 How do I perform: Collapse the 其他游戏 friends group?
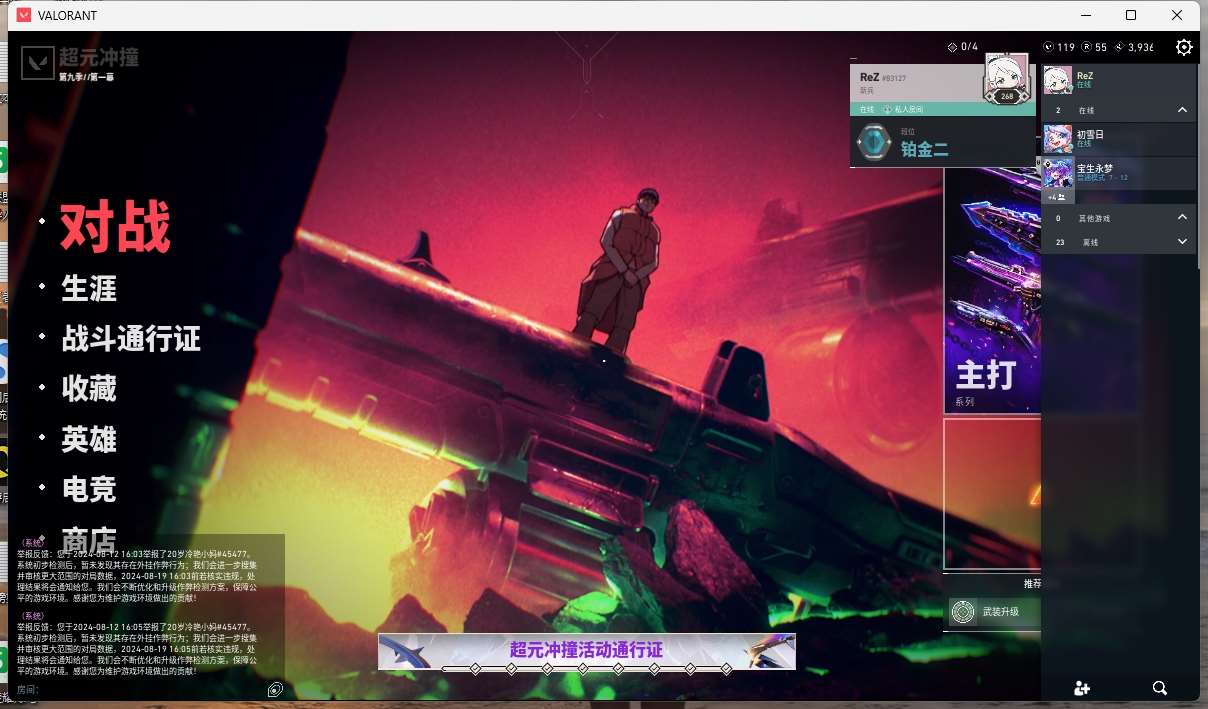tap(1182, 217)
